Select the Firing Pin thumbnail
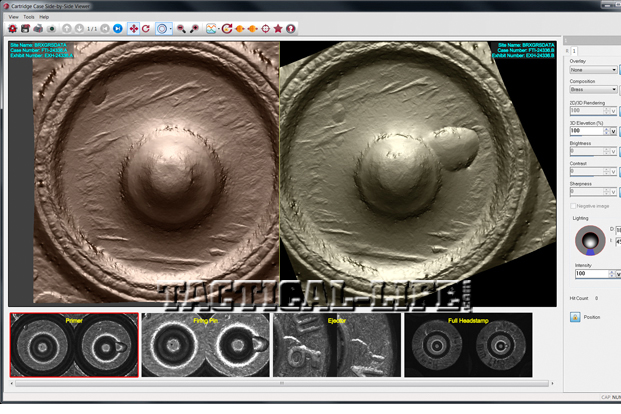This screenshot has width=621, height=414. [205, 346]
